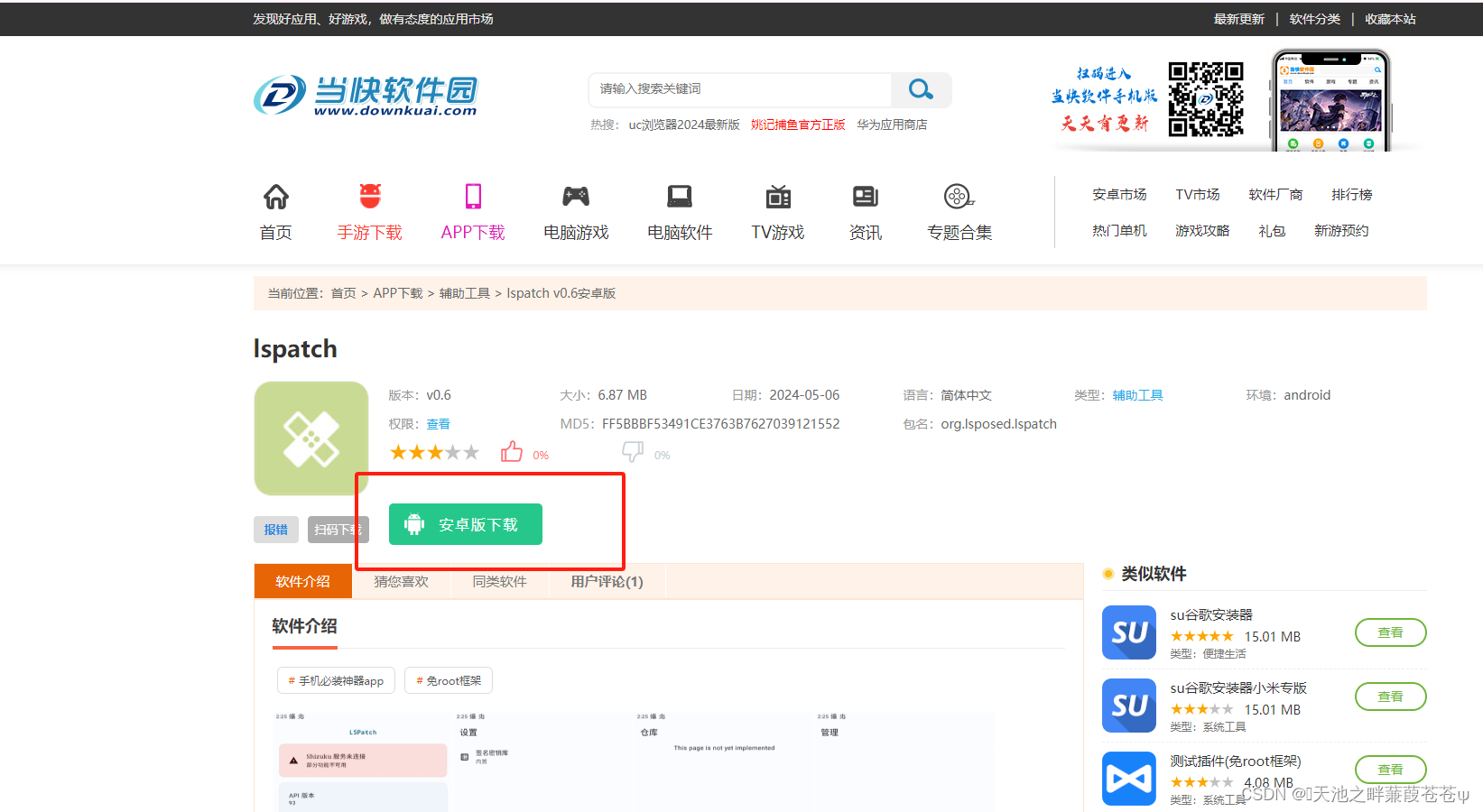Focus the search keyword input field
The width and height of the screenshot is (1483, 812).
point(740,89)
